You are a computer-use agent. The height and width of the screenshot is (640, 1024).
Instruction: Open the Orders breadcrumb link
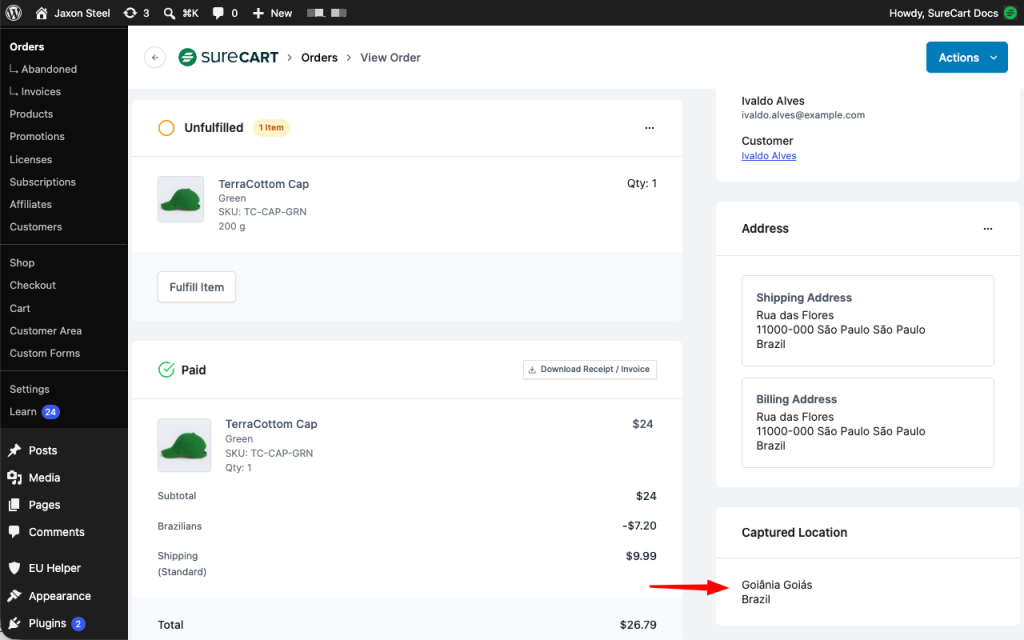coord(319,57)
